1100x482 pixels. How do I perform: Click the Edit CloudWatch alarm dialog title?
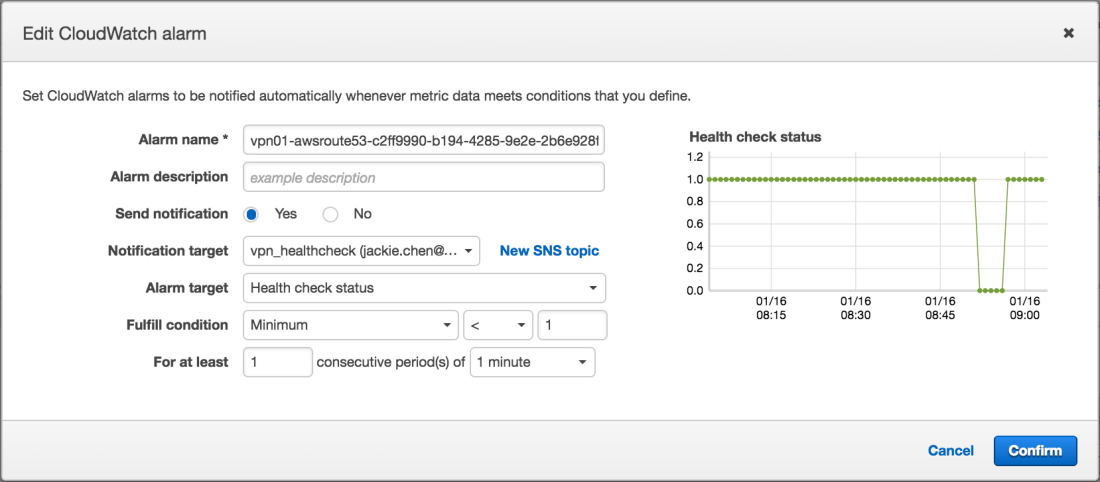(114, 33)
